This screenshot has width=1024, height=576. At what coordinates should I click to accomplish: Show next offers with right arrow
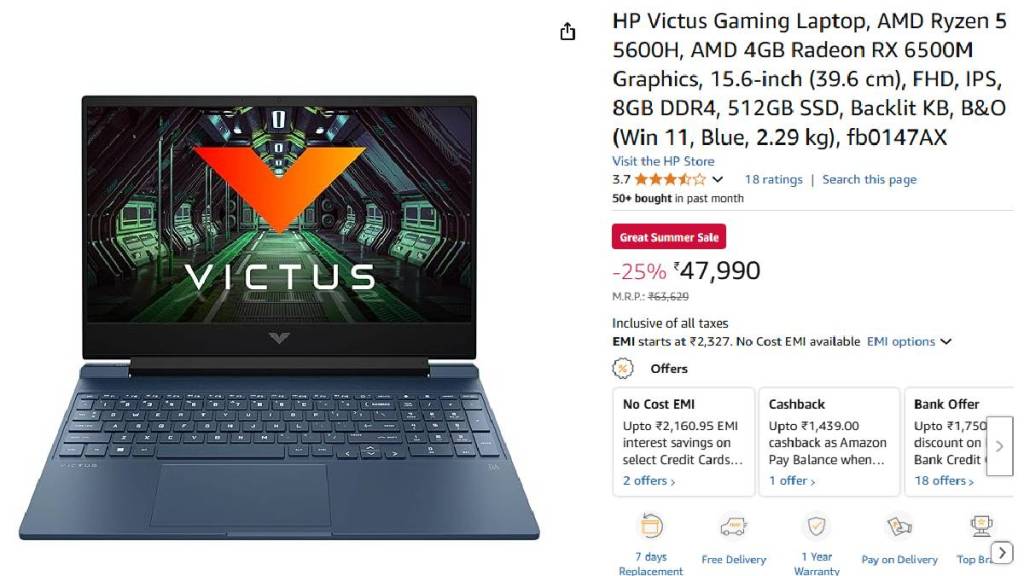click(999, 447)
